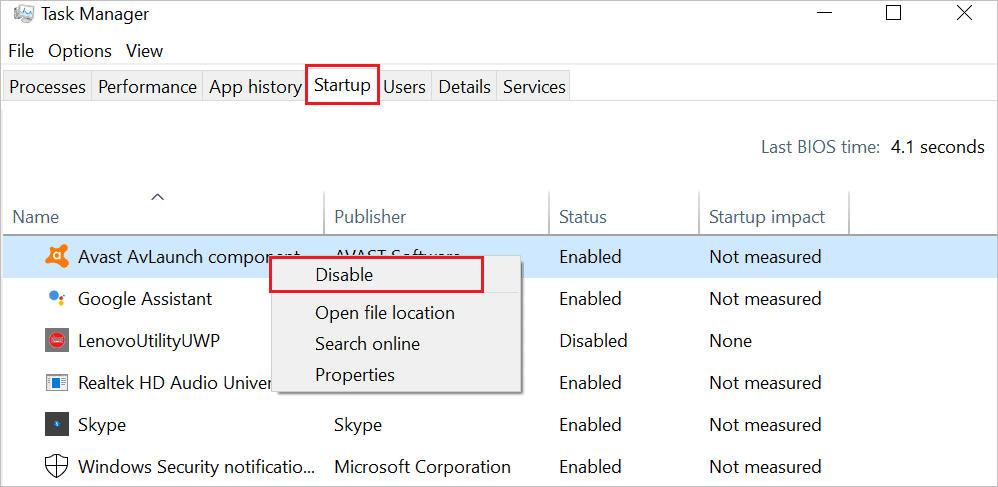Close the Task Manager window
Screen dimensions: 998x487
pyautogui.click(x=964, y=13)
